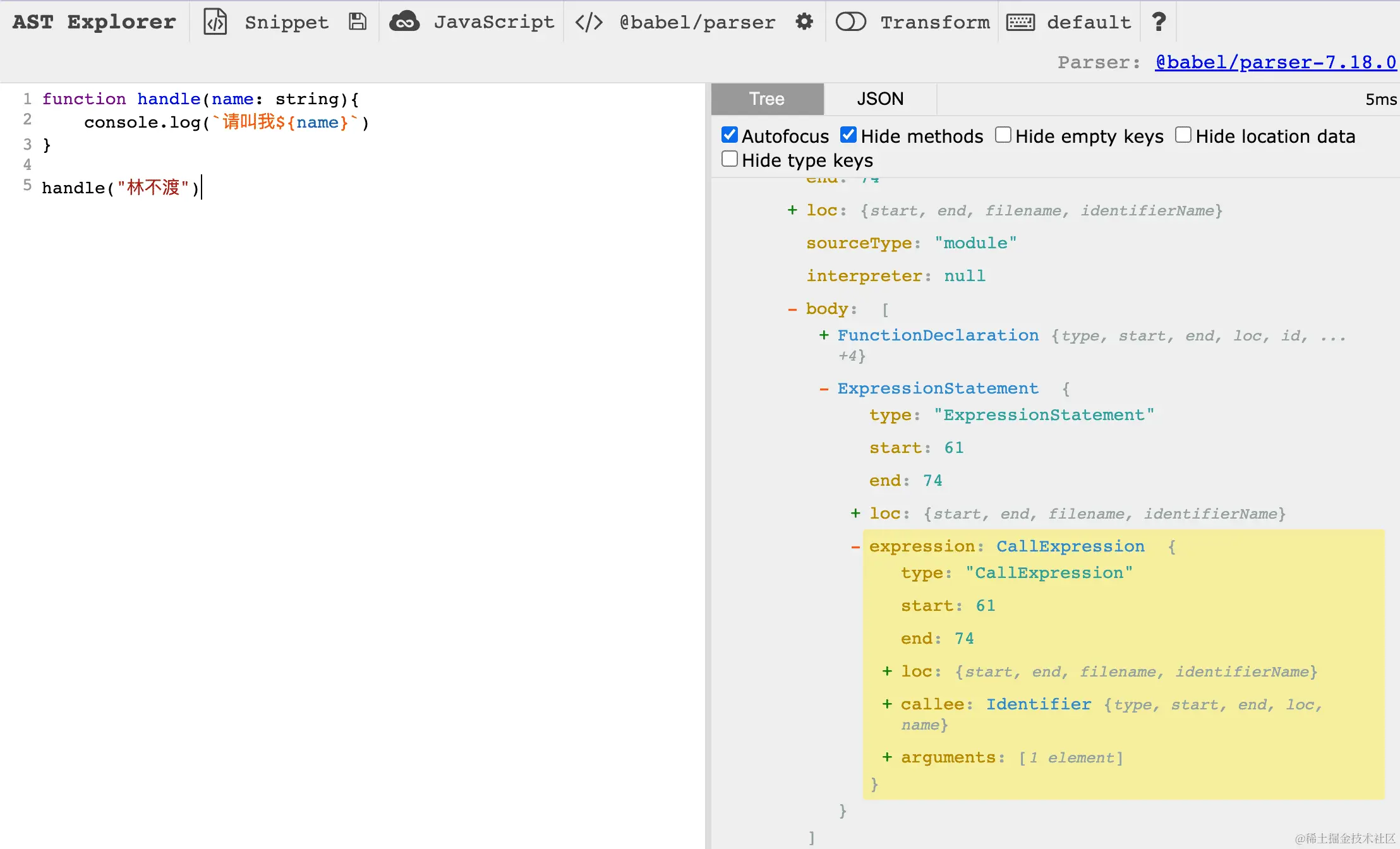Click code editor line five
This screenshot has height=849, width=1400.
click(120, 188)
